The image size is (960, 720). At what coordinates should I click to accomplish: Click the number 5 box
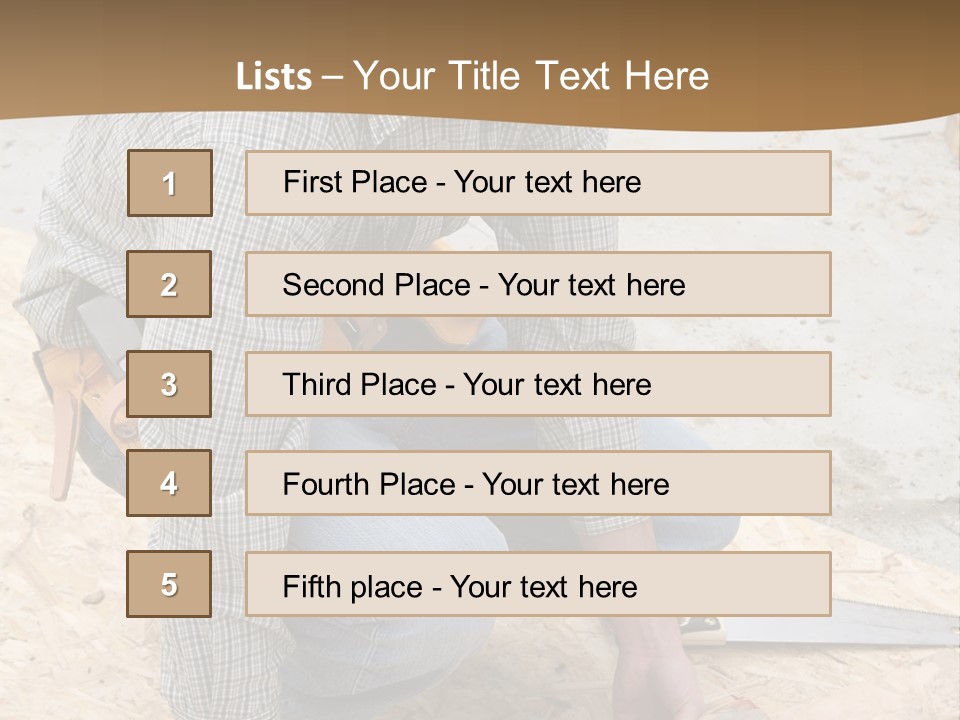coord(169,584)
